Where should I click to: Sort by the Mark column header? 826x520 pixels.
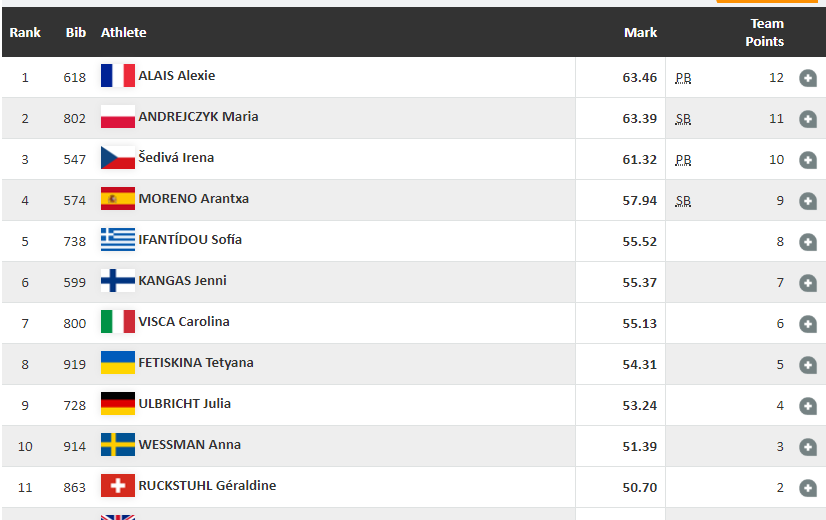[x=640, y=33]
